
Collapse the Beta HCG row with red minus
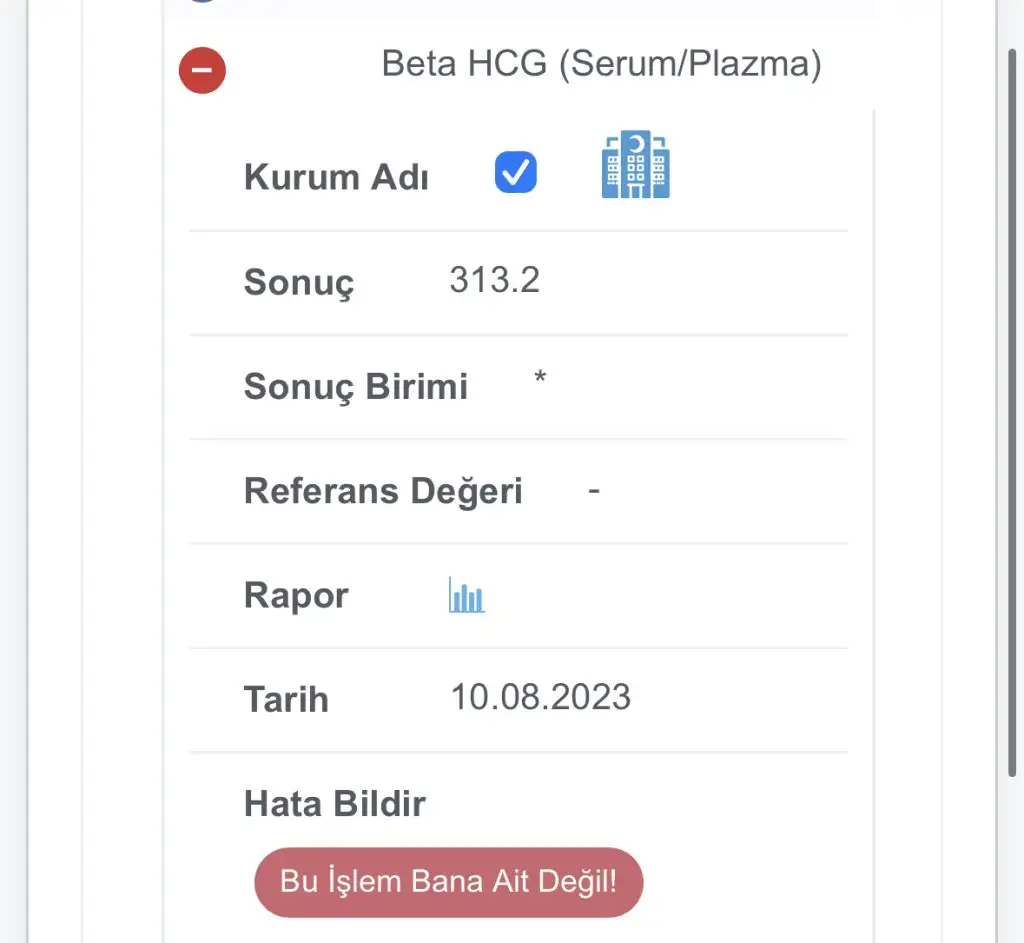pos(202,71)
